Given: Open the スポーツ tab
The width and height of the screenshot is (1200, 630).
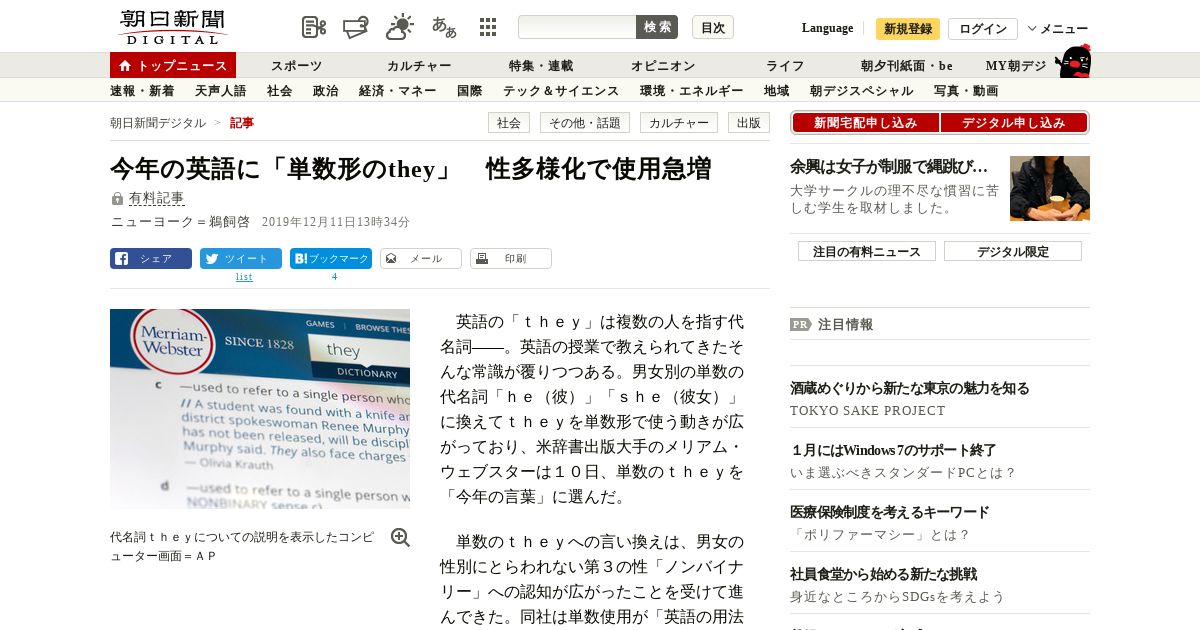Looking at the screenshot, I should (297, 66).
